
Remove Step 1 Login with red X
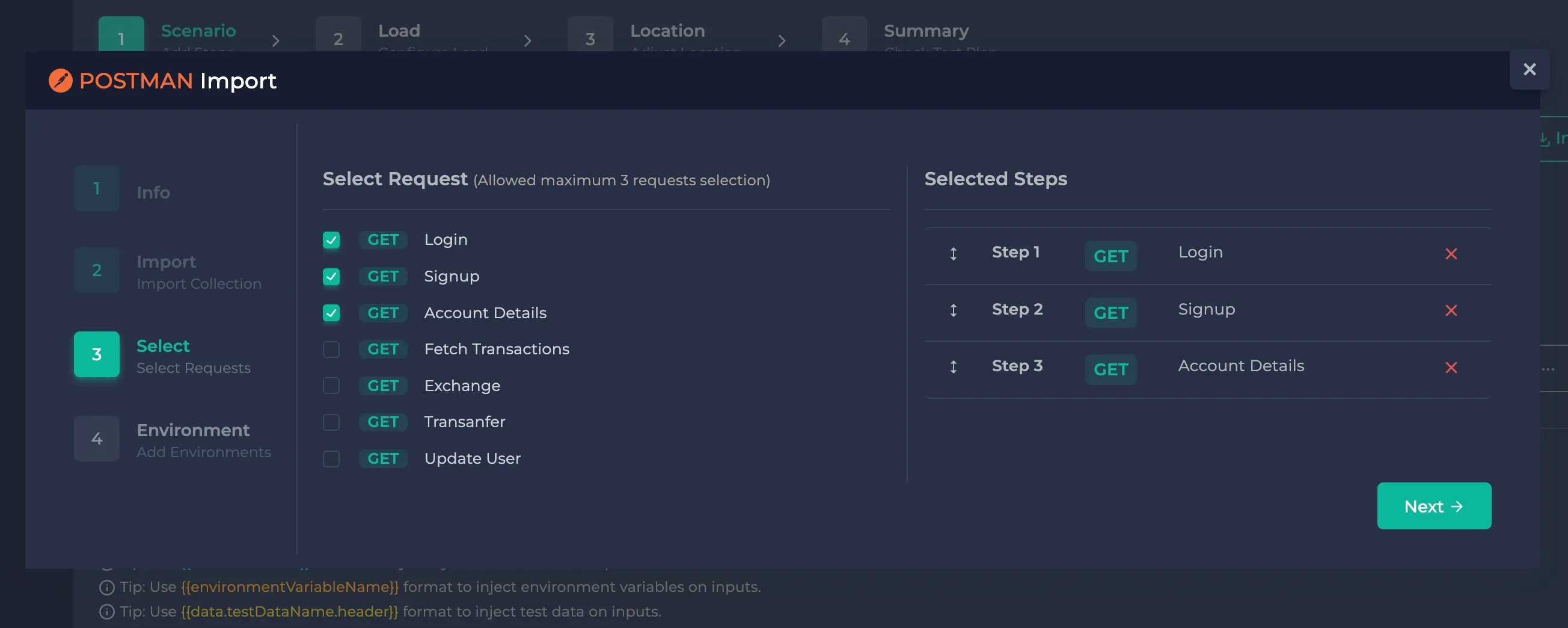click(x=1451, y=253)
